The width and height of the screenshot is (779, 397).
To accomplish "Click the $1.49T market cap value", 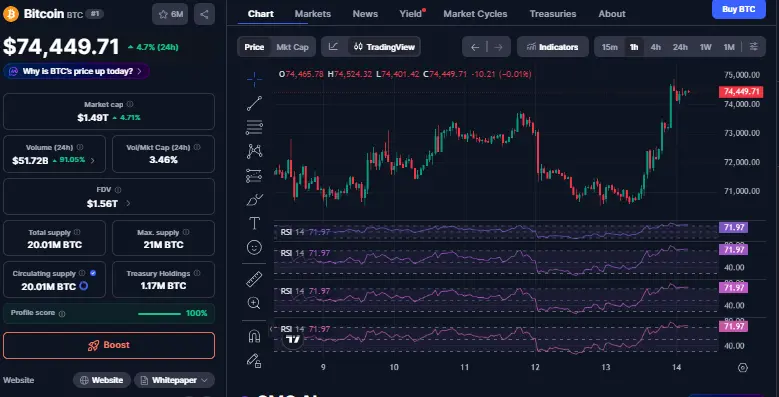I will [93, 118].
